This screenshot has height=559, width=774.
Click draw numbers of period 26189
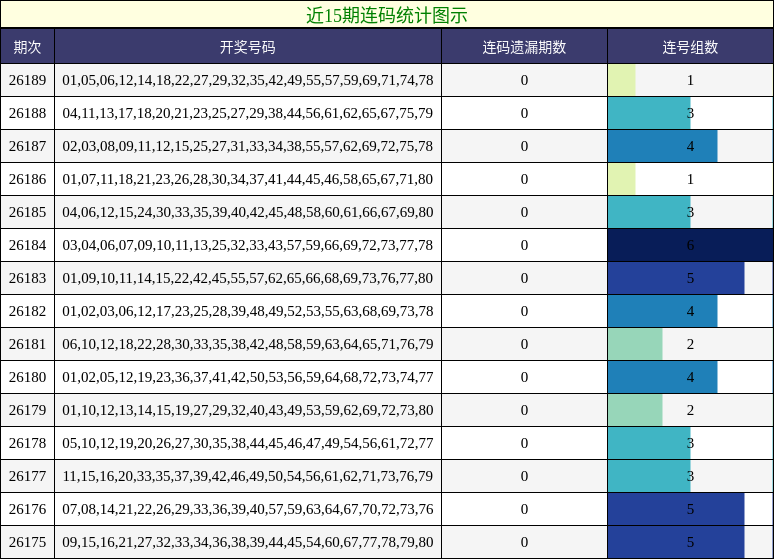click(248, 80)
